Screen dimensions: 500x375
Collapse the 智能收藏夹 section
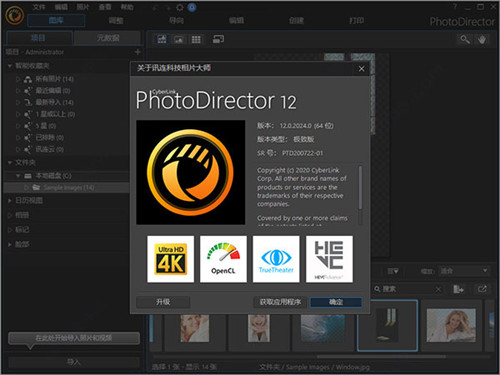(10, 66)
